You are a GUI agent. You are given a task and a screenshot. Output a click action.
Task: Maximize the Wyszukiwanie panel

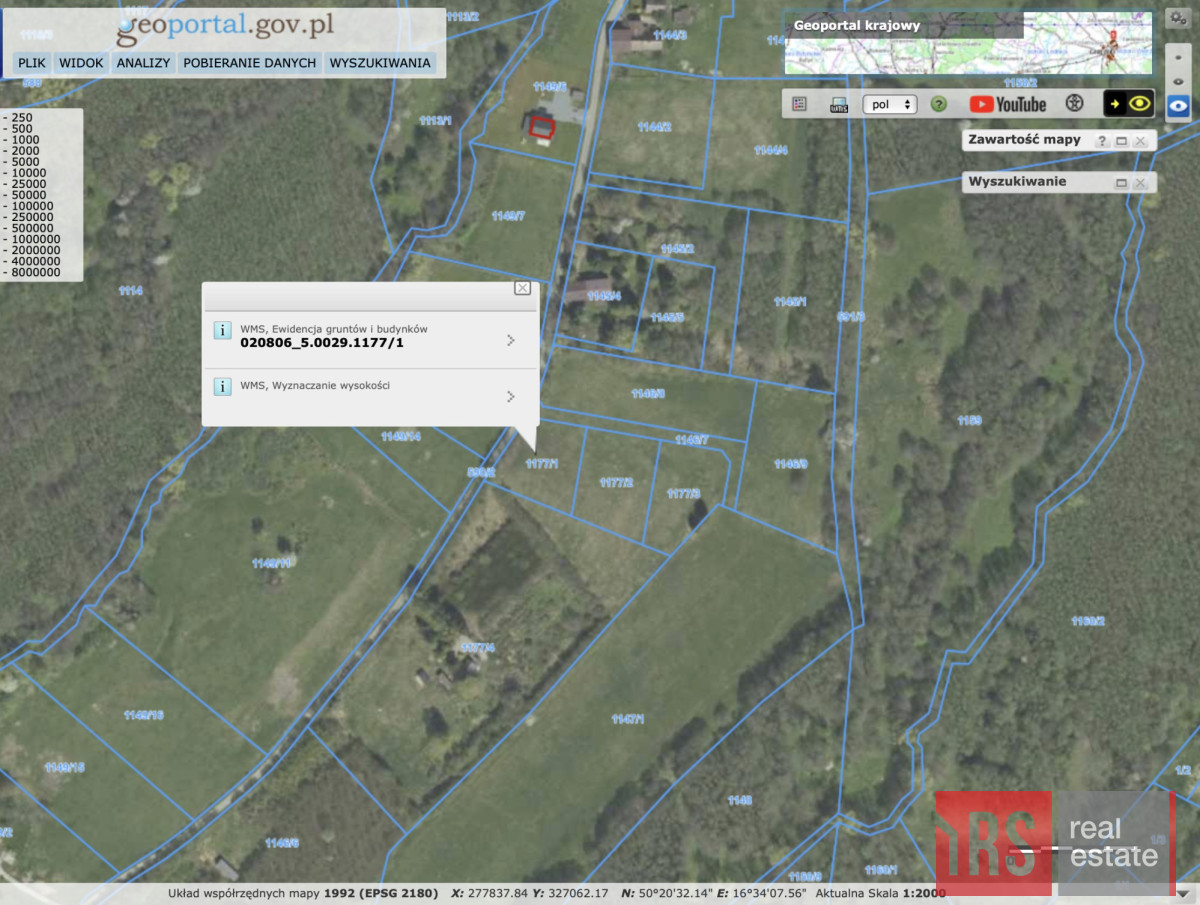1121,183
